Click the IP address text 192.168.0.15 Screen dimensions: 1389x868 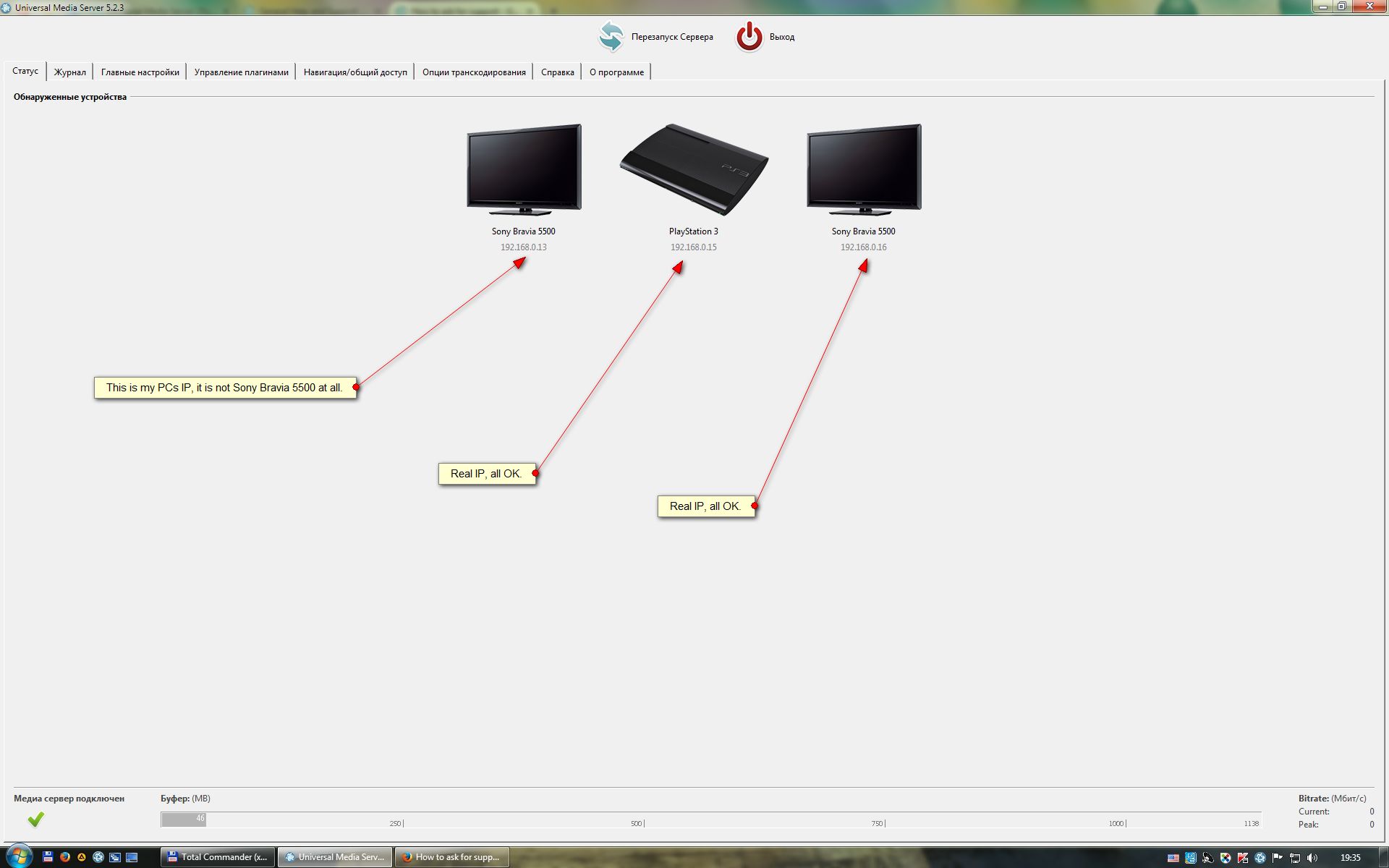(x=694, y=247)
